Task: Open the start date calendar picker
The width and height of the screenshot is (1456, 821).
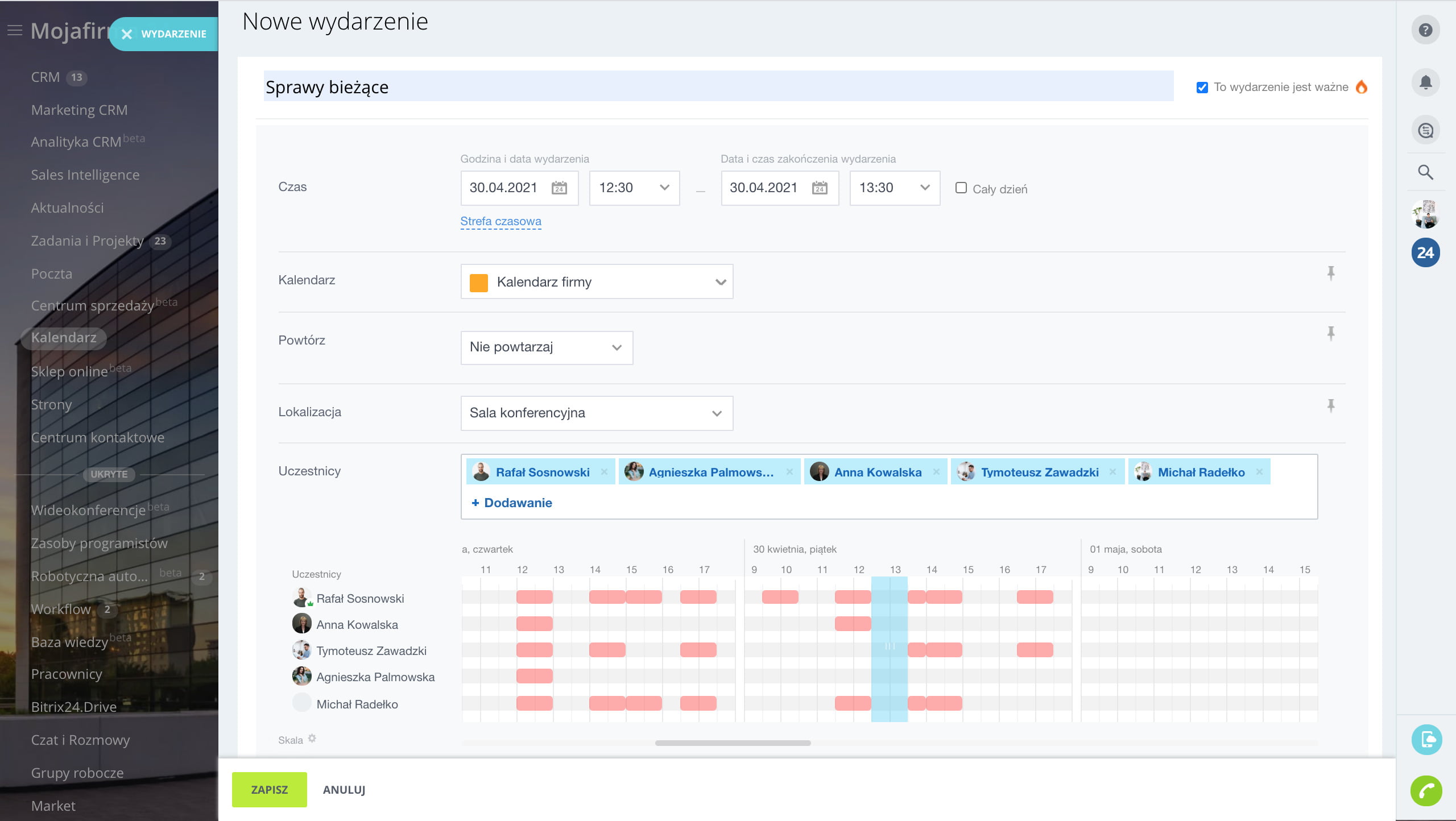Action: pos(559,188)
